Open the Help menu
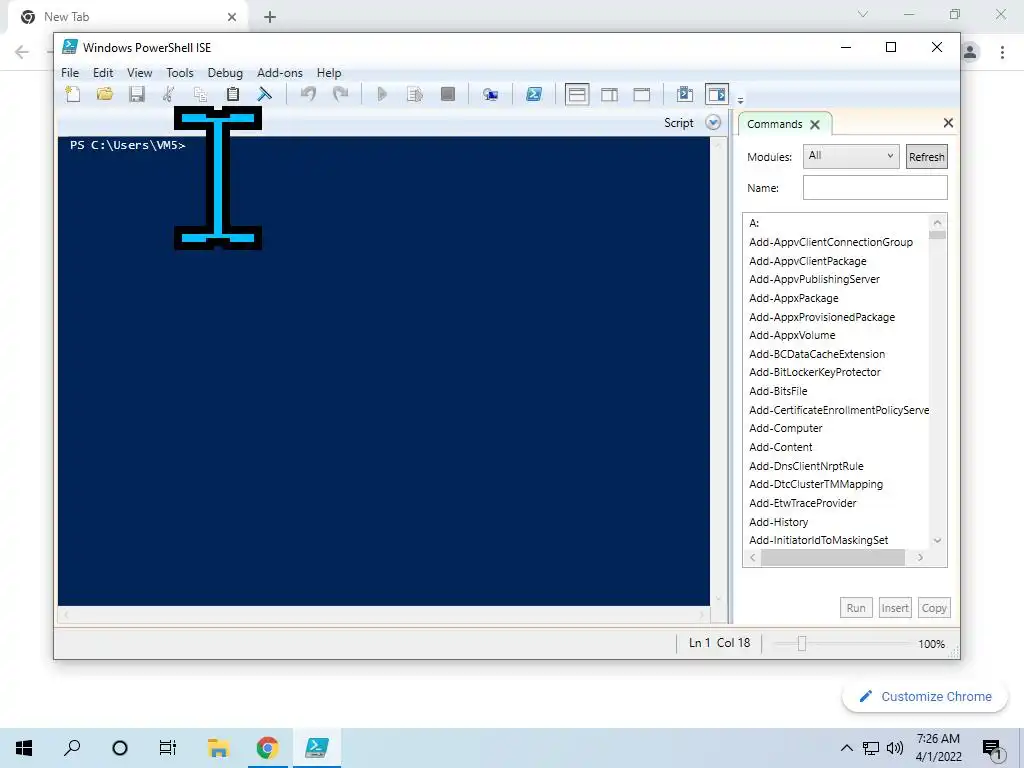Image resolution: width=1024 pixels, height=768 pixels. [x=329, y=72]
